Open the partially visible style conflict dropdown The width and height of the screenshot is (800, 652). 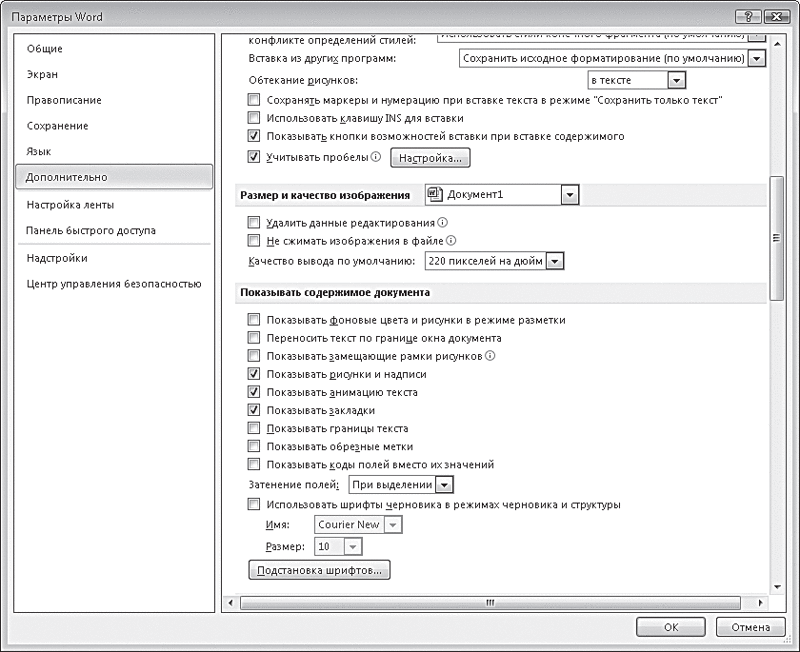click(758, 36)
